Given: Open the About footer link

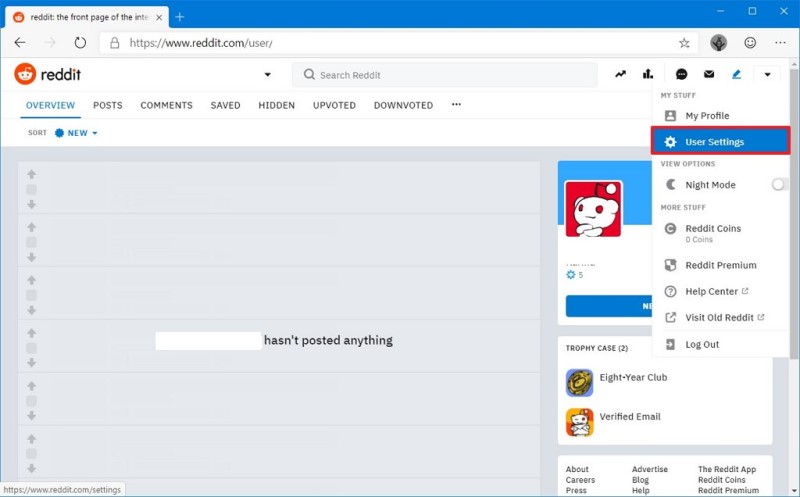Looking at the screenshot, I should (x=577, y=469).
